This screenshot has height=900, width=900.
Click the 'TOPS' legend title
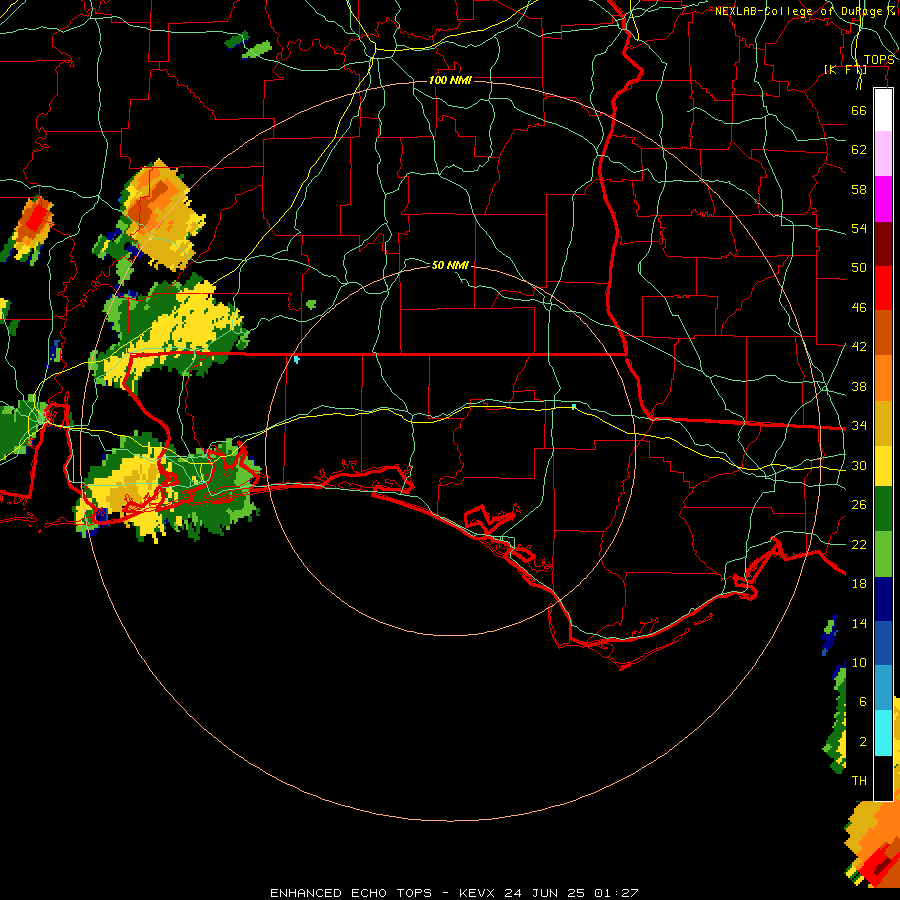[879, 60]
